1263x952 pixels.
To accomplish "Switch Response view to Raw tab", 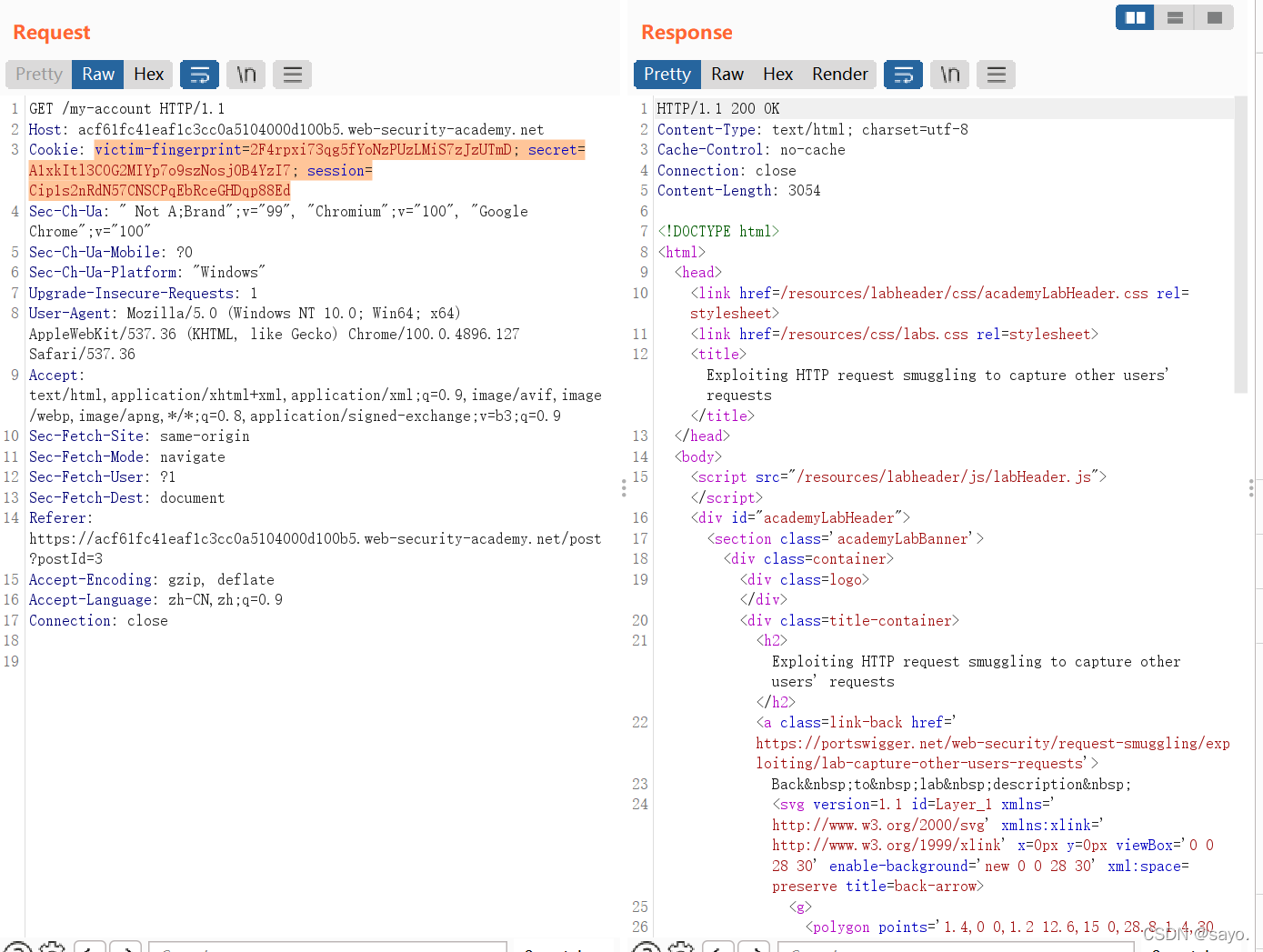I will click(727, 75).
